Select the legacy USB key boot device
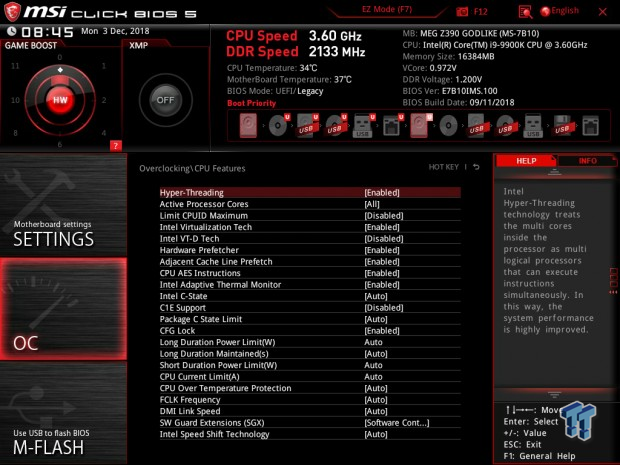 pos(533,126)
